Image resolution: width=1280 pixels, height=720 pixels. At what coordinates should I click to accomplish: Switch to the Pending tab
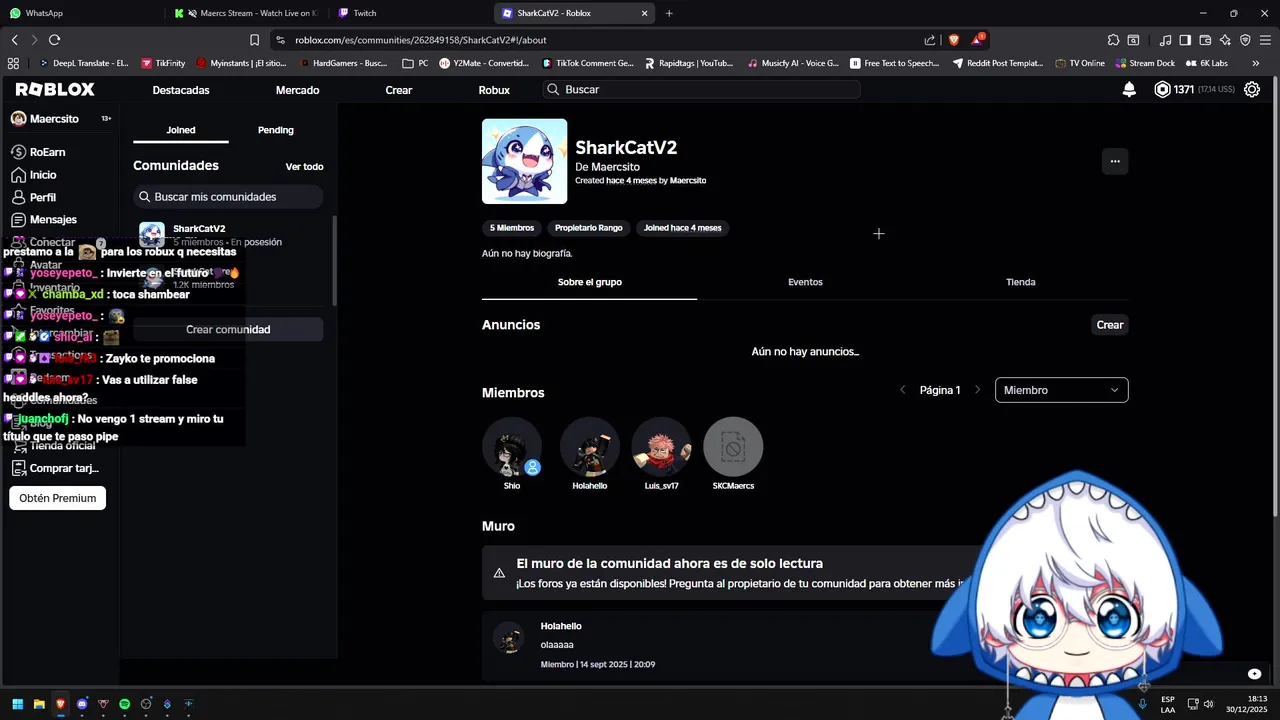(276, 130)
